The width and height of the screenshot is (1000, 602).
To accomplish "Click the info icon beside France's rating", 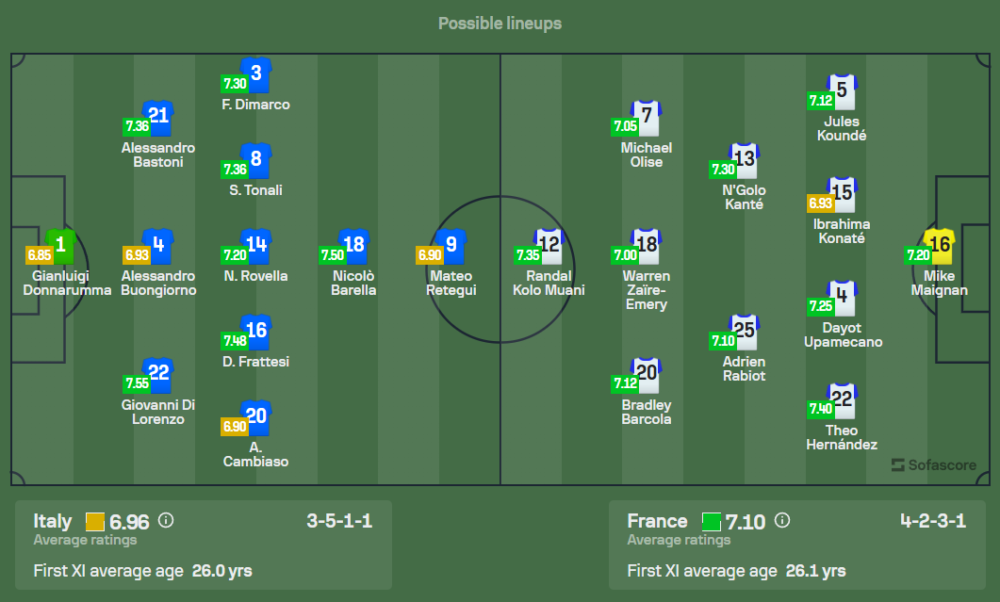I will [x=782, y=521].
